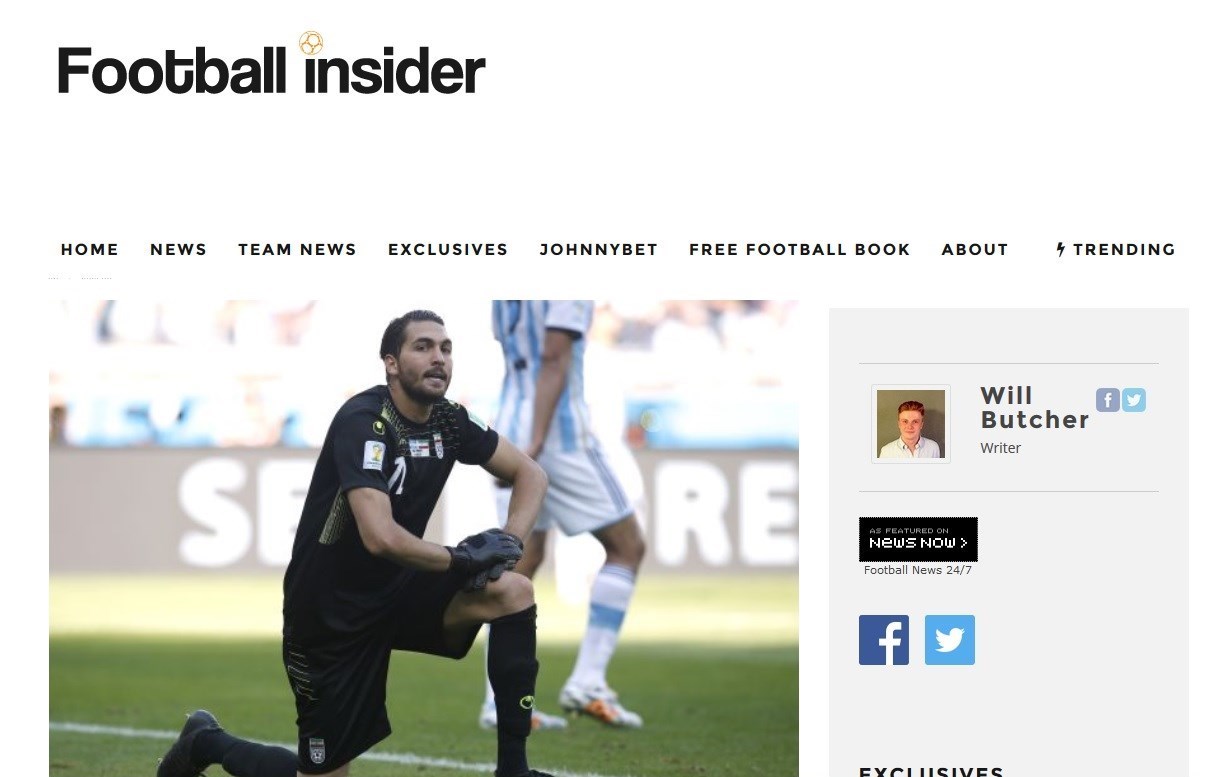This screenshot has width=1220, height=777.
Task: Open Will Butcher's small Facebook profile icon
Action: (x=1107, y=400)
